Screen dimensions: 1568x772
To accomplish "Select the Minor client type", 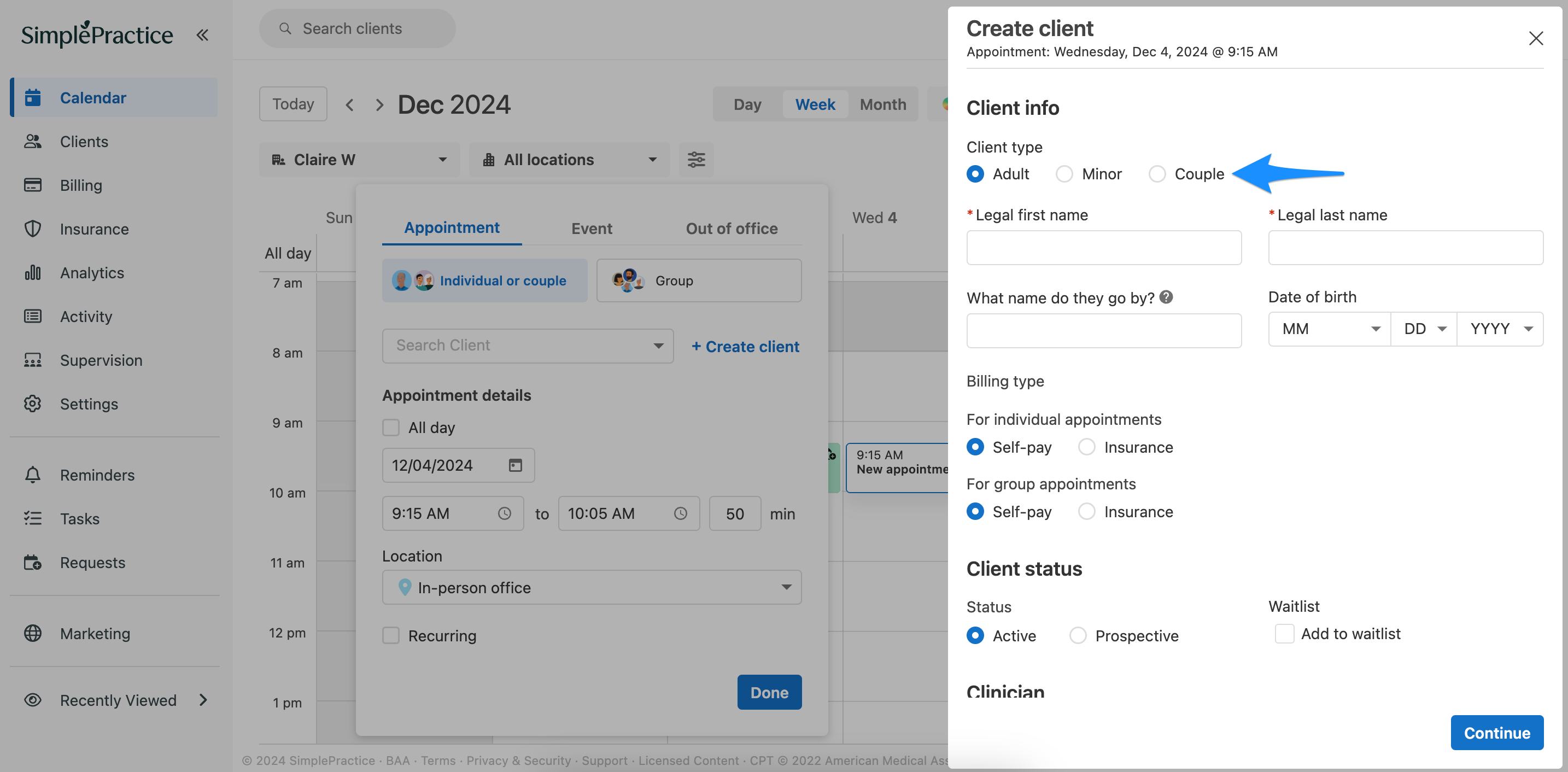I will click(1064, 174).
